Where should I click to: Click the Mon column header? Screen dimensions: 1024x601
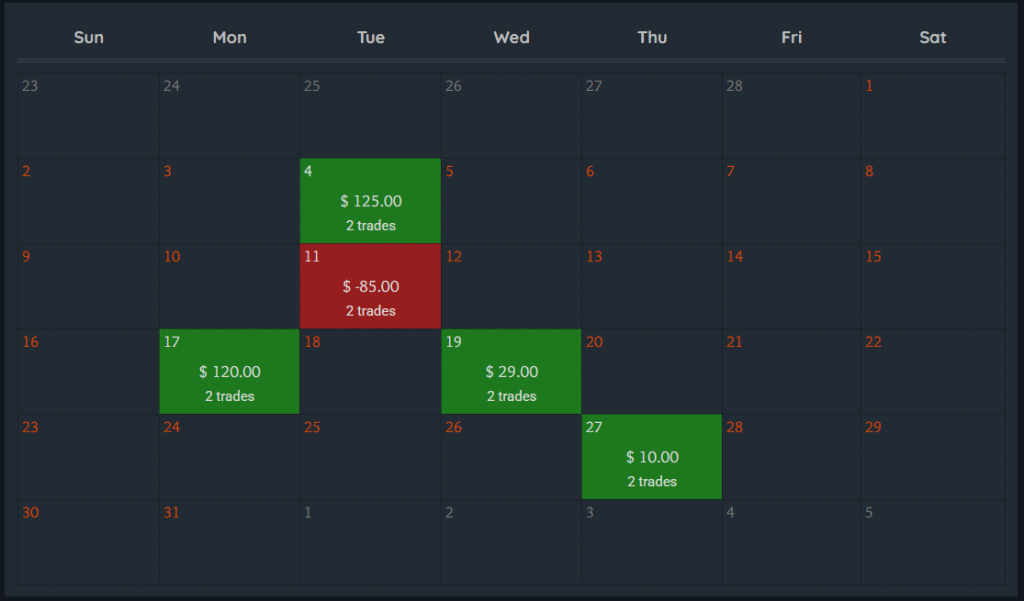point(229,38)
